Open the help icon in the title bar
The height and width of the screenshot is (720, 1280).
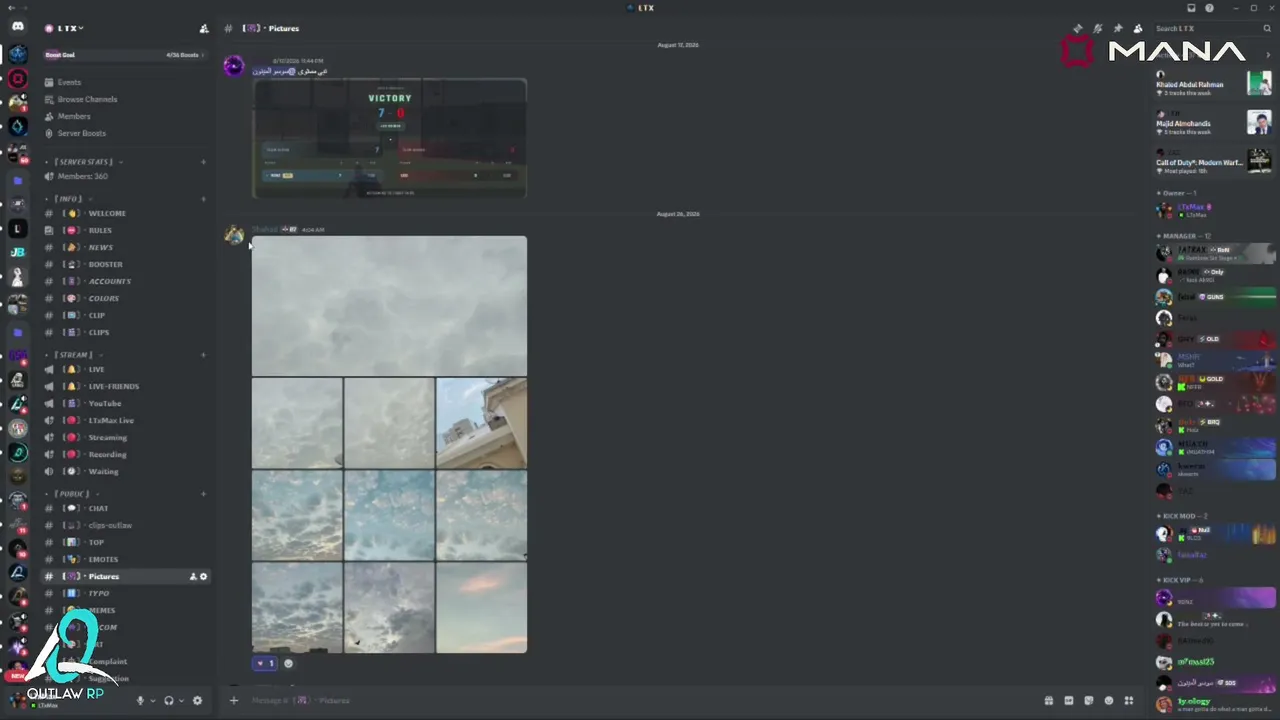(1209, 8)
